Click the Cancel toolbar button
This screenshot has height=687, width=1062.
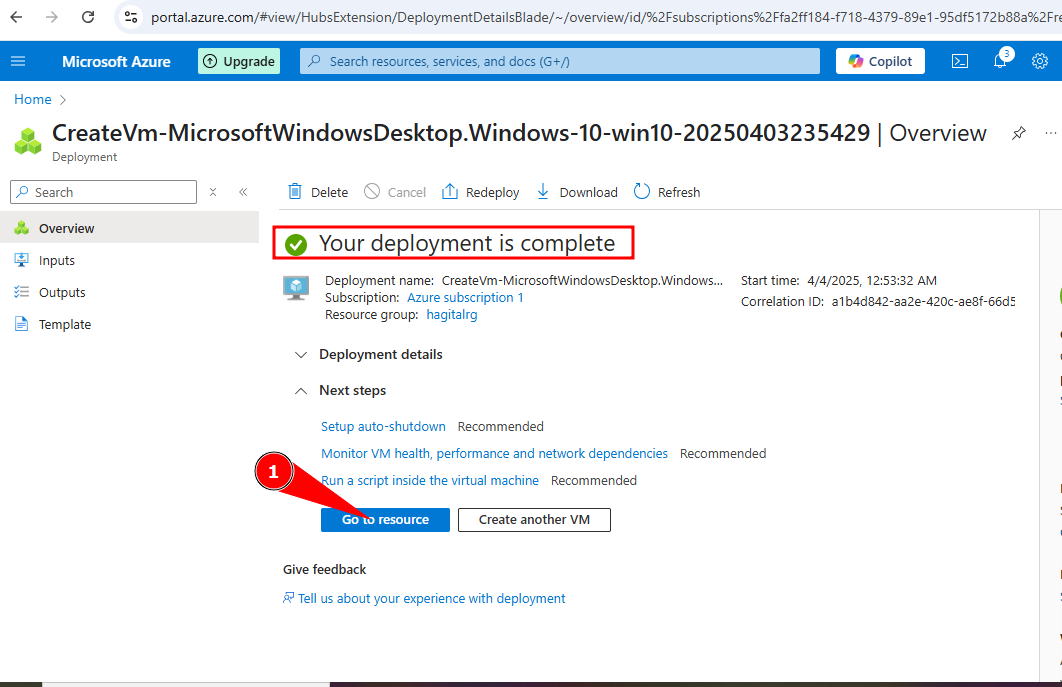(x=395, y=192)
